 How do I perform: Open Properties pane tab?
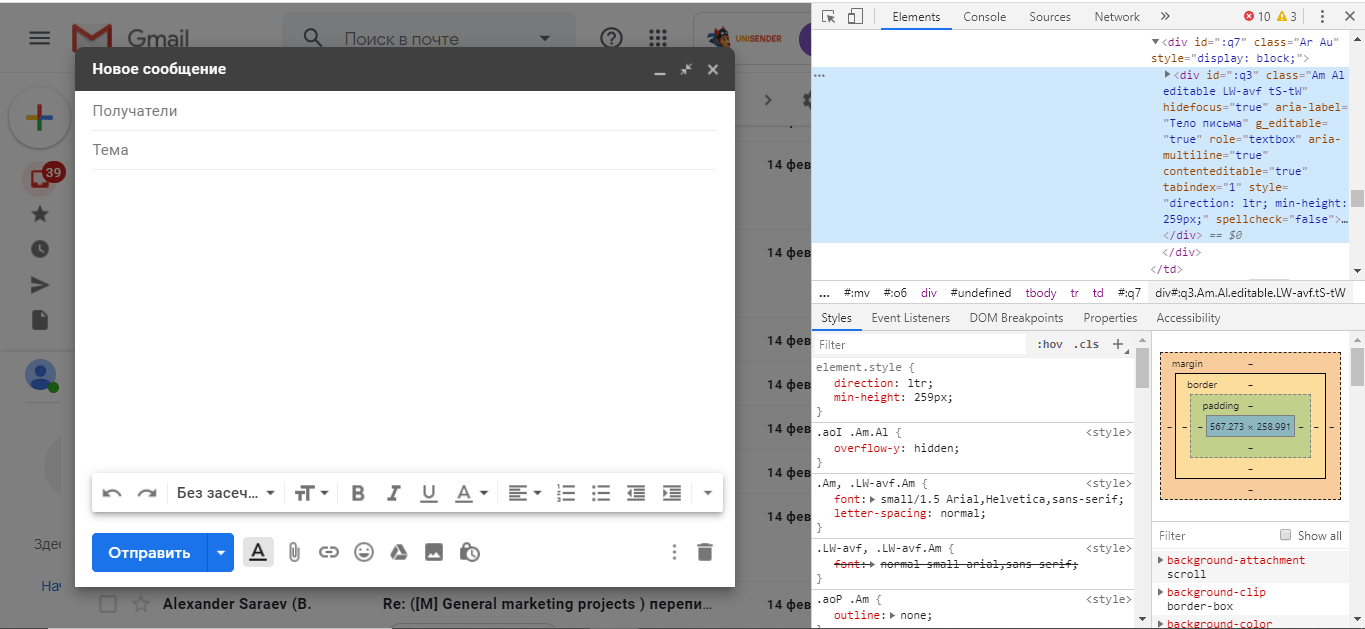pyautogui.click(x=1110, y=318)
